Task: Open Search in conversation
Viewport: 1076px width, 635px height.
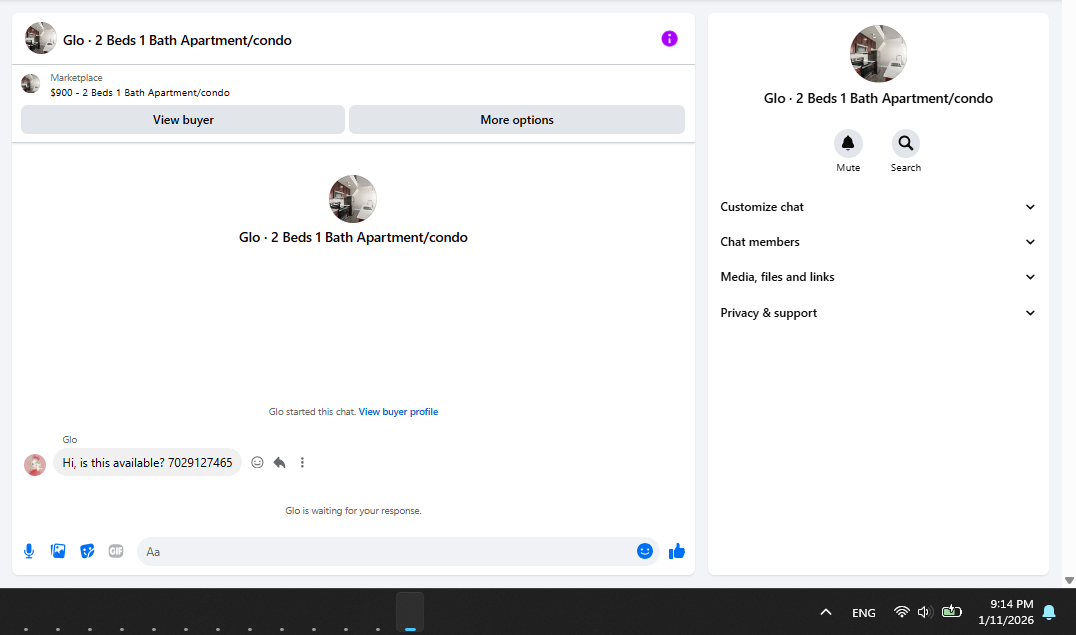Action: coord(906,143)
